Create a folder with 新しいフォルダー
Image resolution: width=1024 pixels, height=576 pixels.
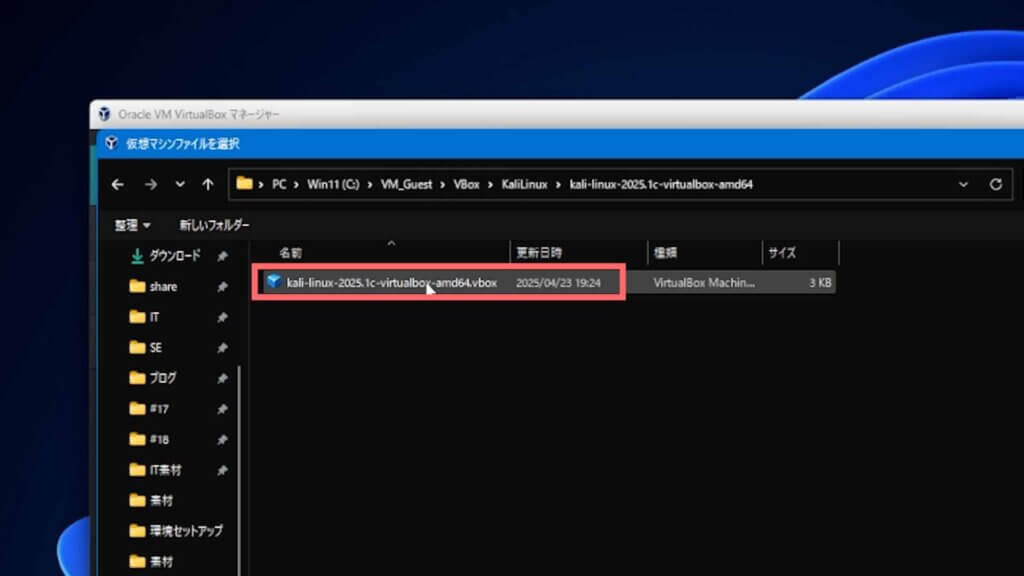(x=214, y=225)
